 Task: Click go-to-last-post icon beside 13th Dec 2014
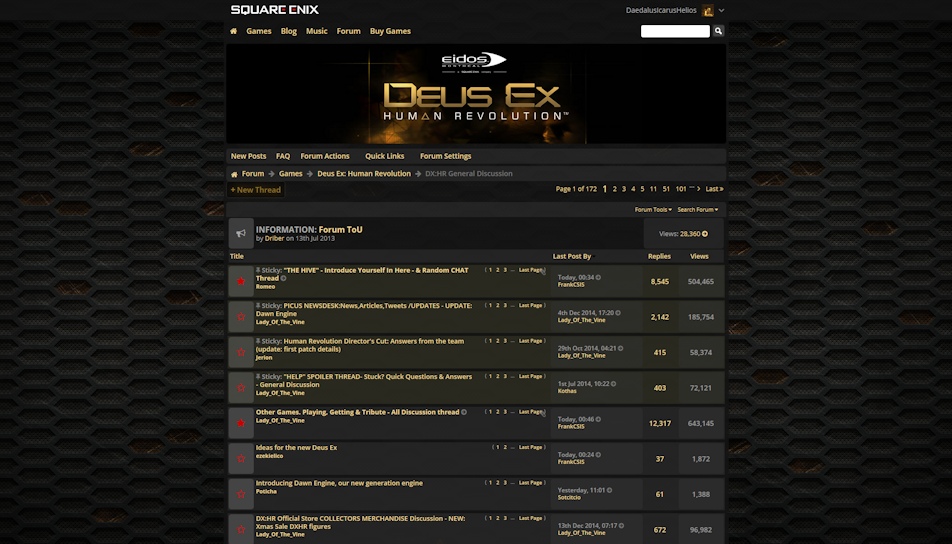pyautogui.click(x=621, y=526)
